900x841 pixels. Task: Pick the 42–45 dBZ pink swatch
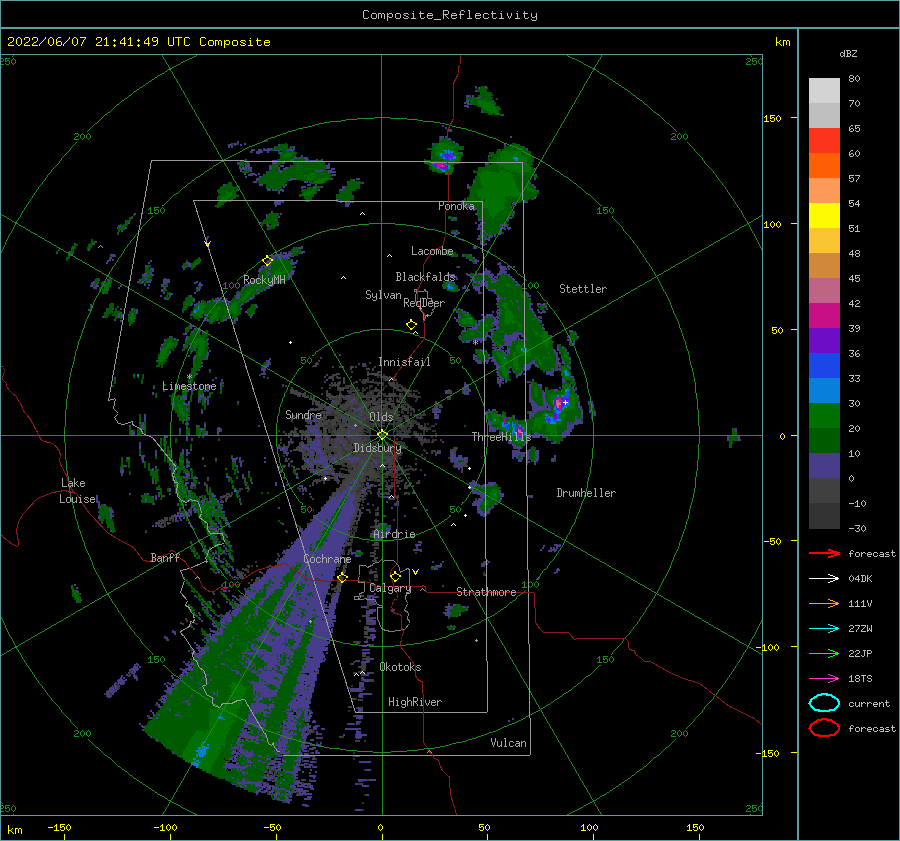click(824, 290)
